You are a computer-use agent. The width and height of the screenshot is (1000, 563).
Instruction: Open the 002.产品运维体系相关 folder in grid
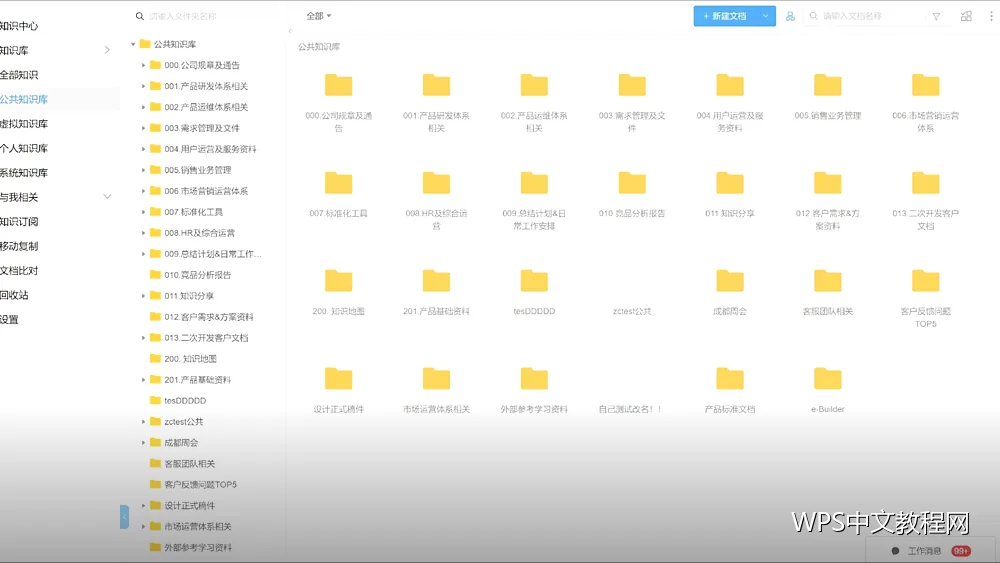coord(534,85)
